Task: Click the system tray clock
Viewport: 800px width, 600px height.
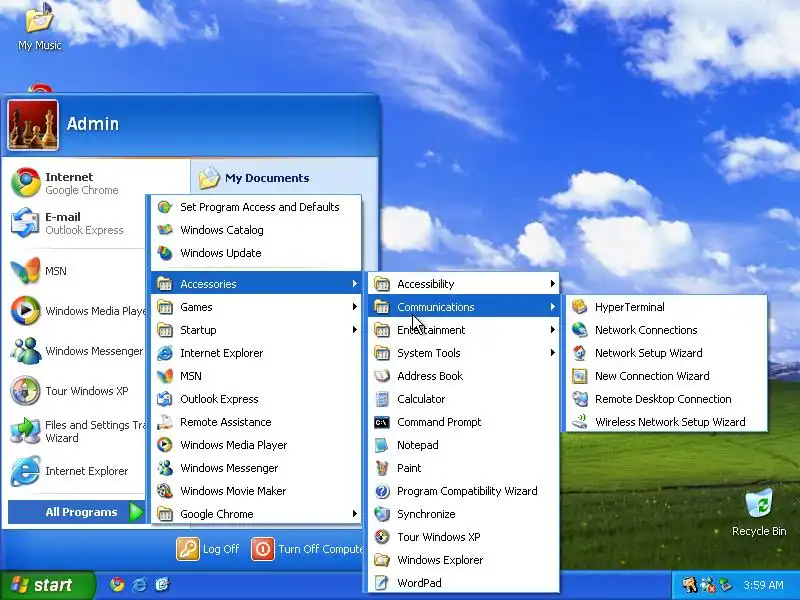Action: 763,585
